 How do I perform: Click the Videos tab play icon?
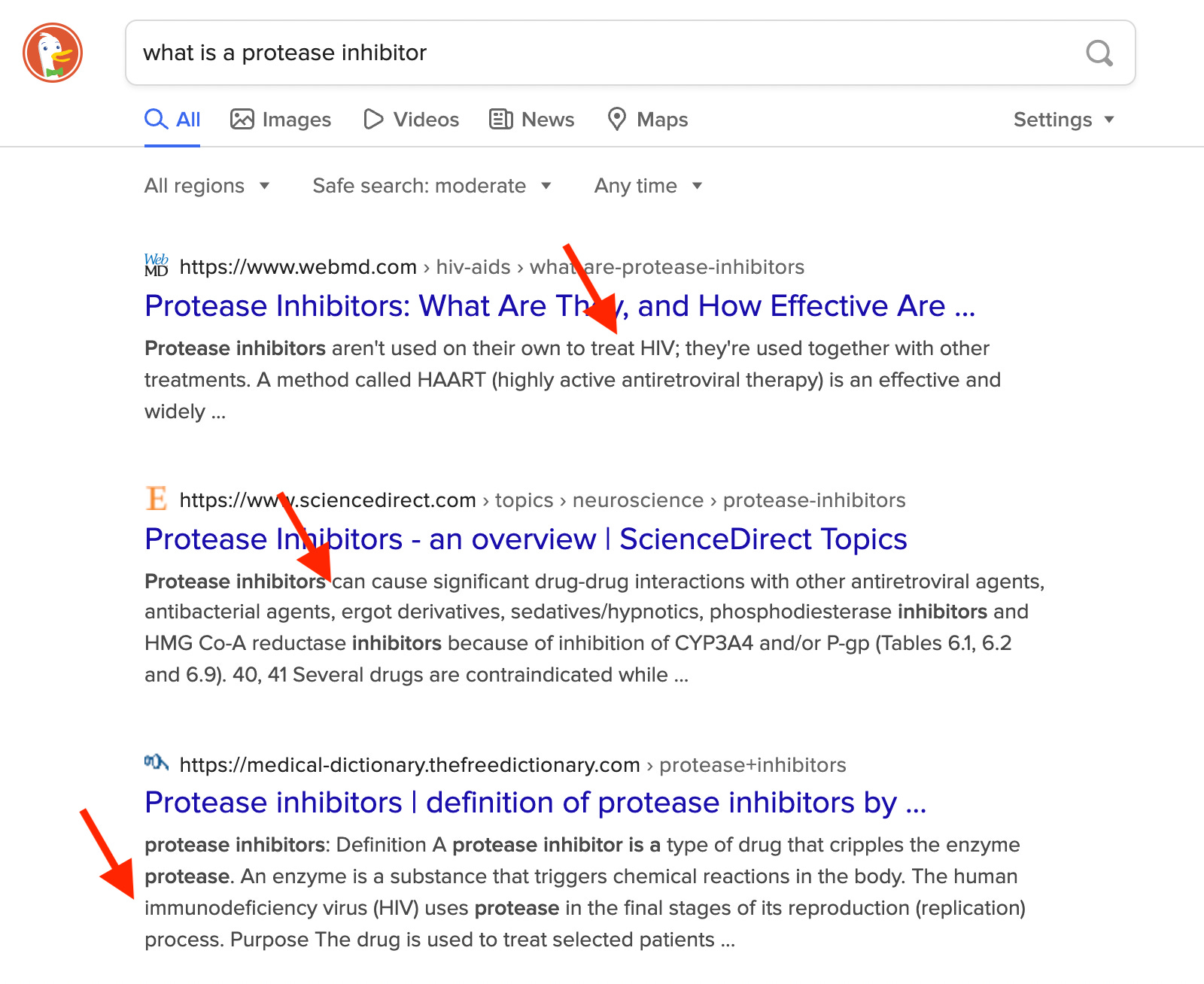tap(373, 120)
